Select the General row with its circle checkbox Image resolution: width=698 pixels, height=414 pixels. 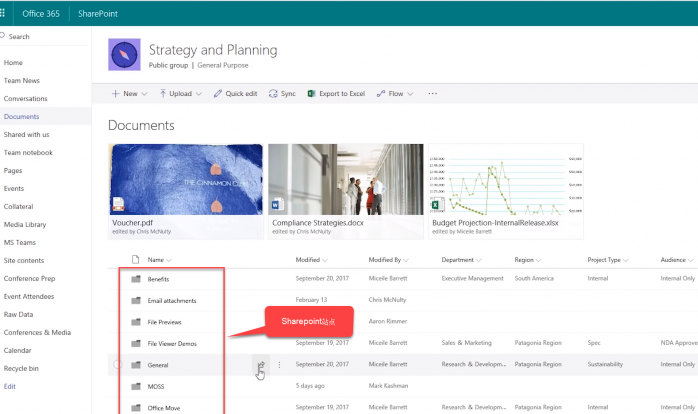(117, 365)
